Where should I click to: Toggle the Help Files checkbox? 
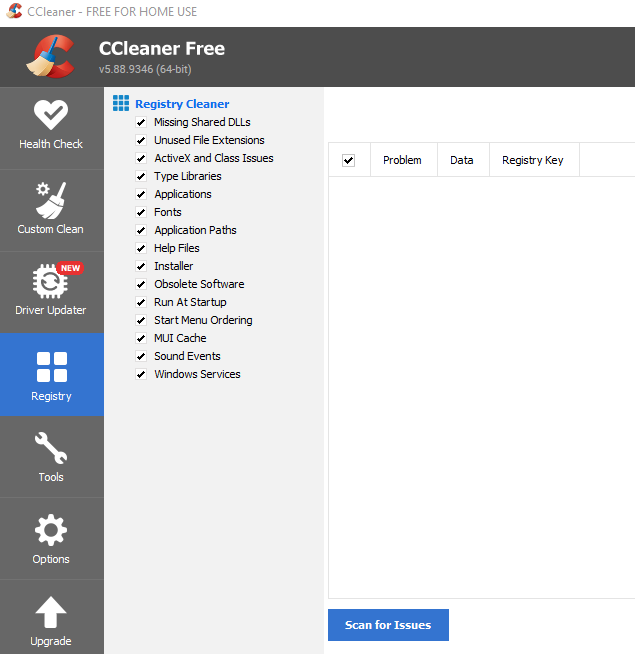pos(141,248)
